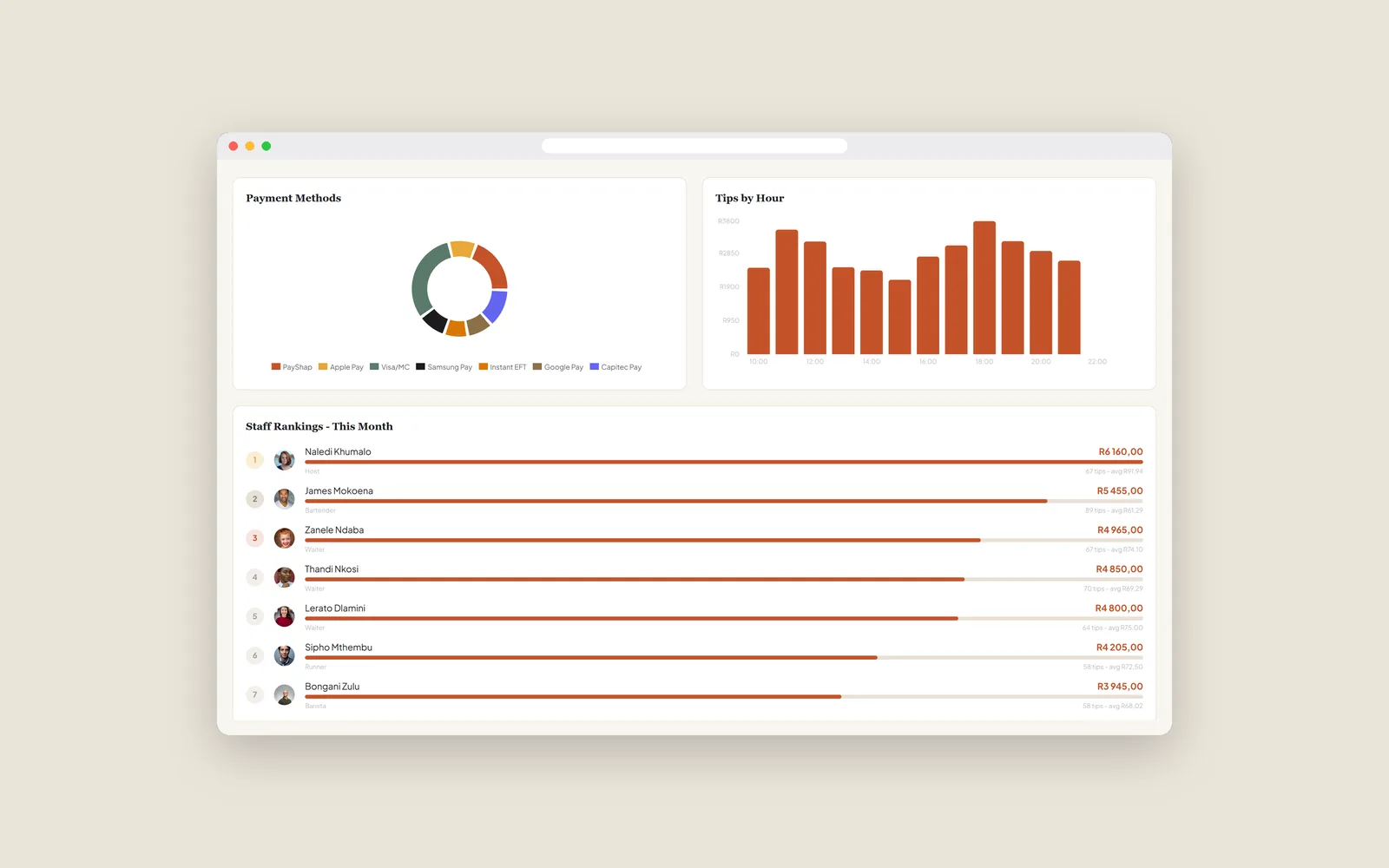
Task: Select Thandi Nkosi's avatar
Action: 284,577
